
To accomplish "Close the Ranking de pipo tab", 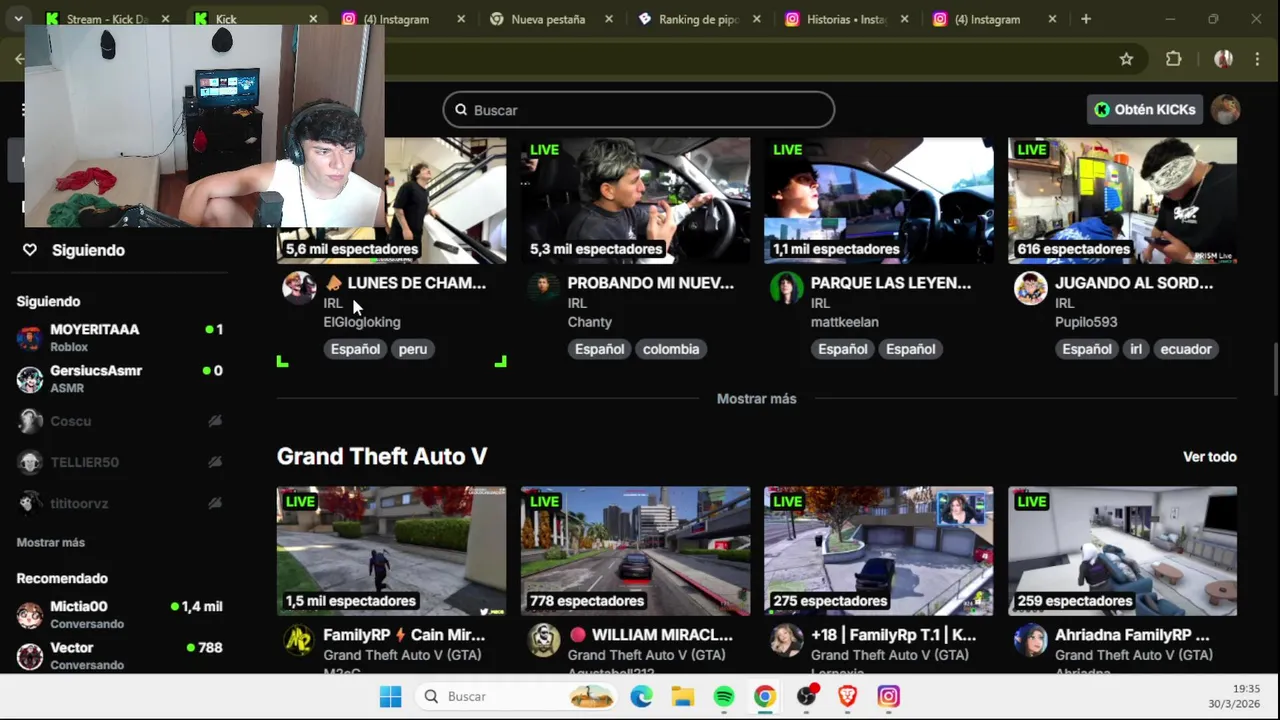I will coord(757,19).
